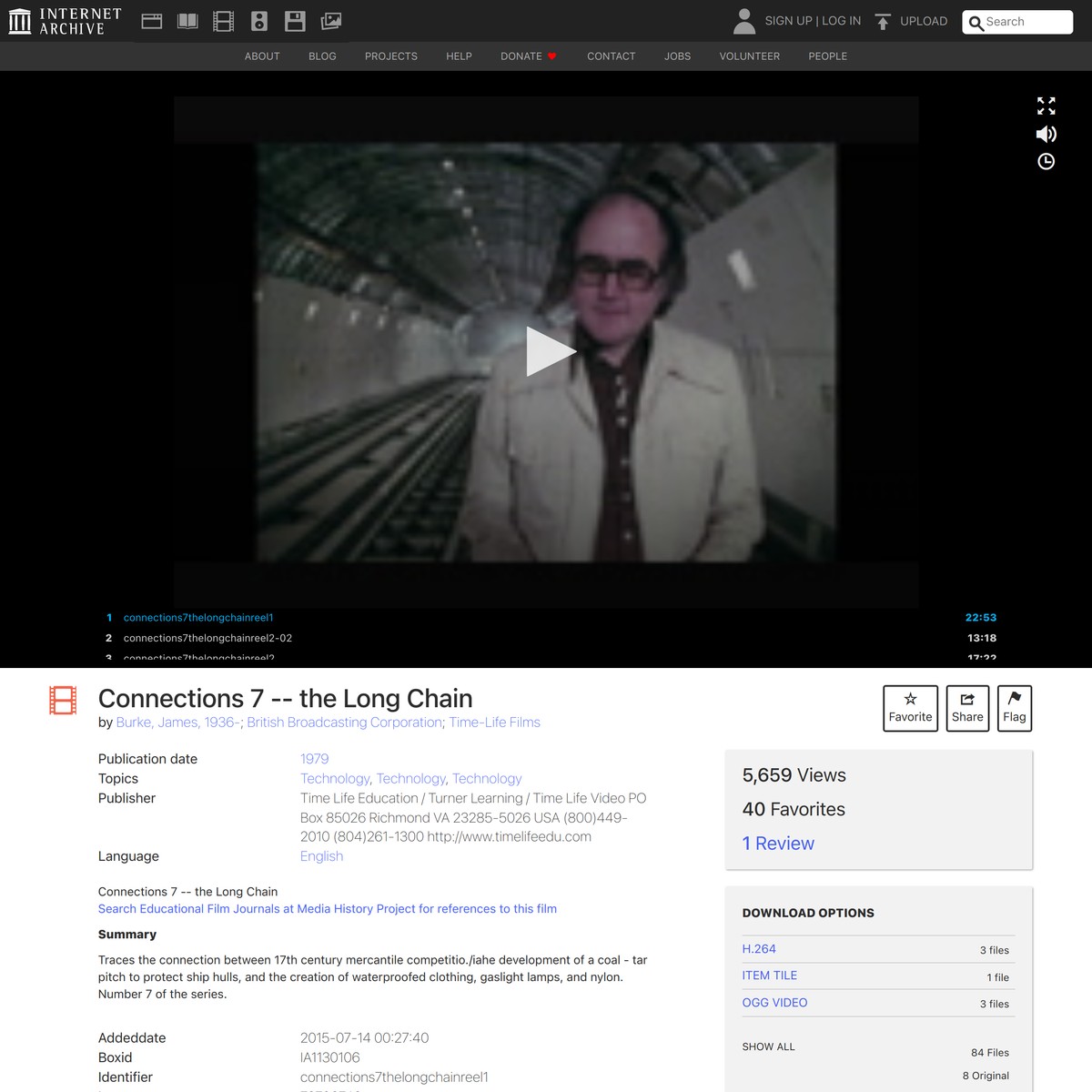Open the Software floppy disk icon
The width and height of the screenshot is (1092, 1092).
294,20
